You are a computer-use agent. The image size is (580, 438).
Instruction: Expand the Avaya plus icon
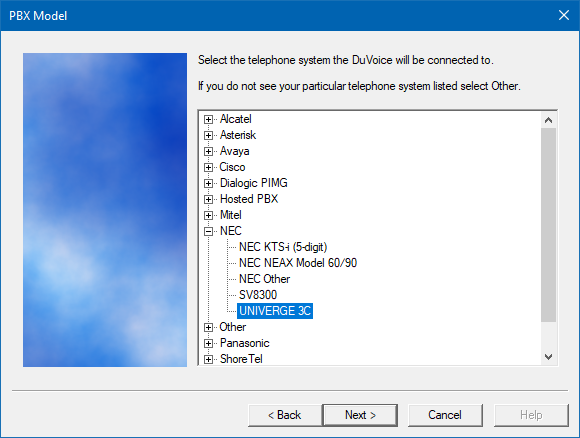point(208,151)
